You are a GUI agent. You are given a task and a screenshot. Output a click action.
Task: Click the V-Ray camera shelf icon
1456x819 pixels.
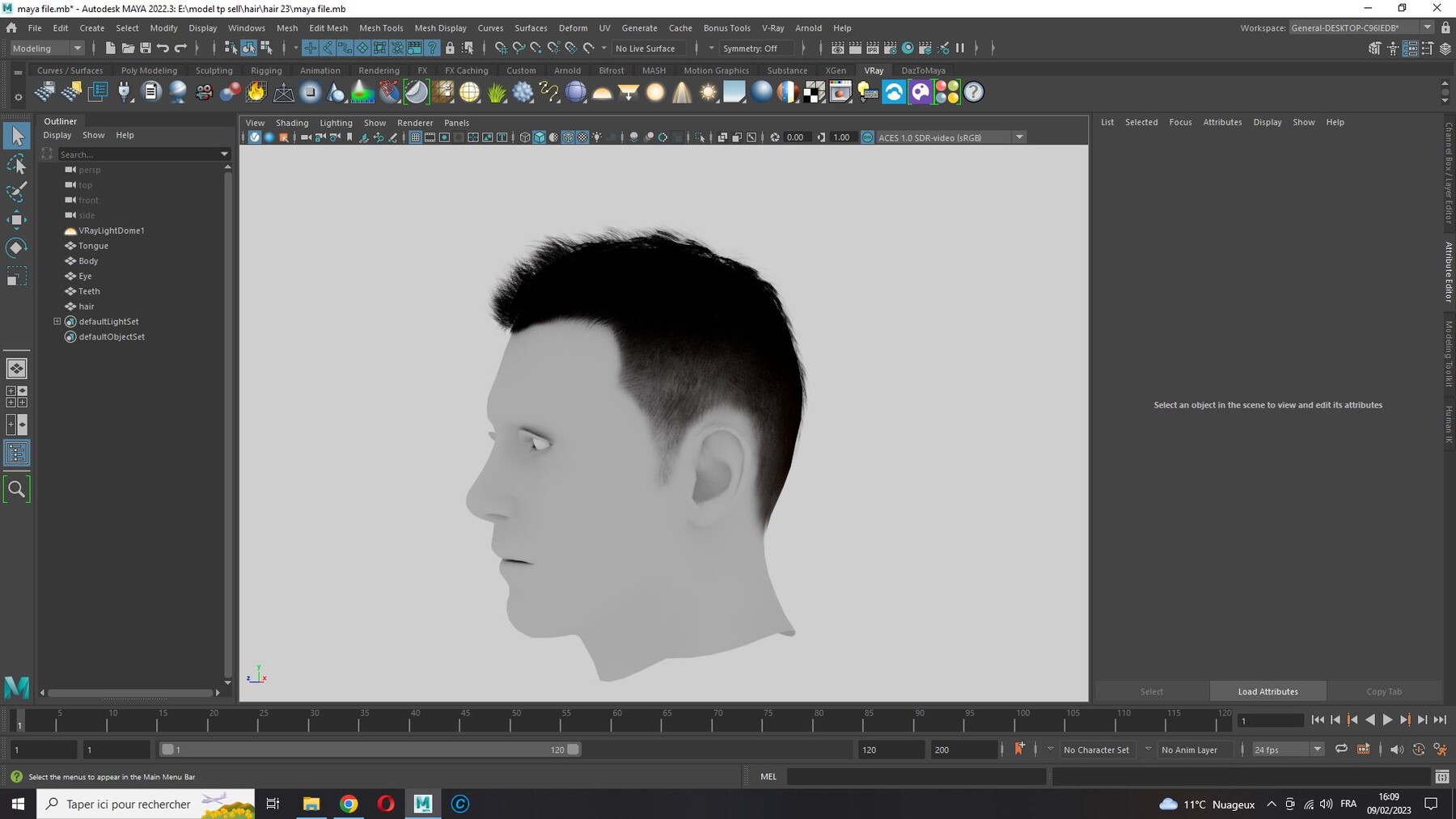204,92
